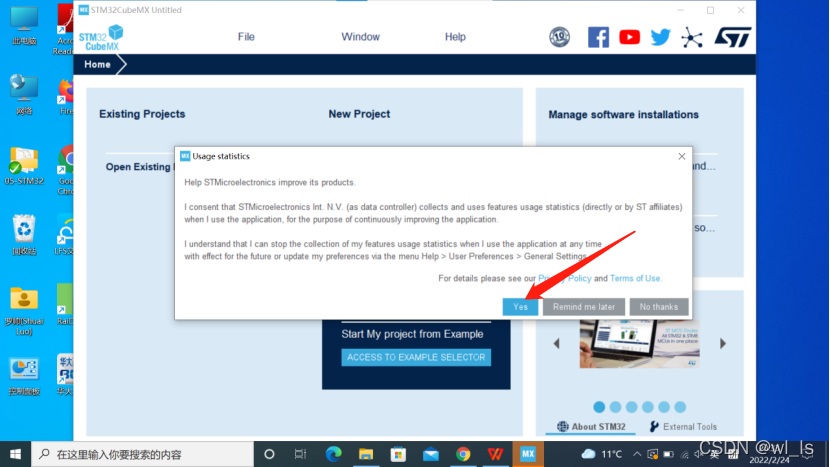Open Network desktop icon
This screenshot has height=467, width=830.
coord(24,95)
